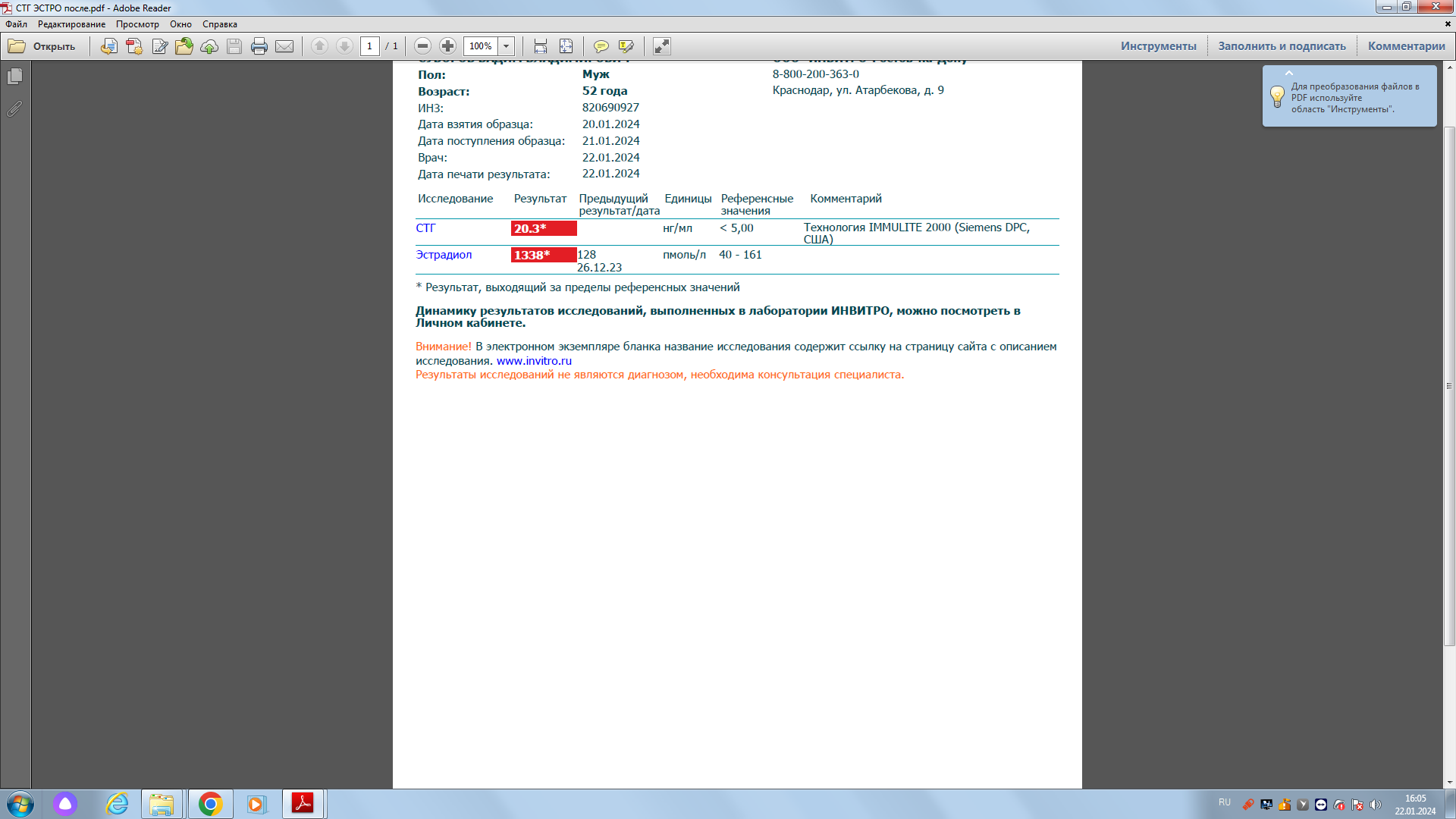Open the Комментарии pane
Screen dimensions: 1456x819
click(1406, 46)
